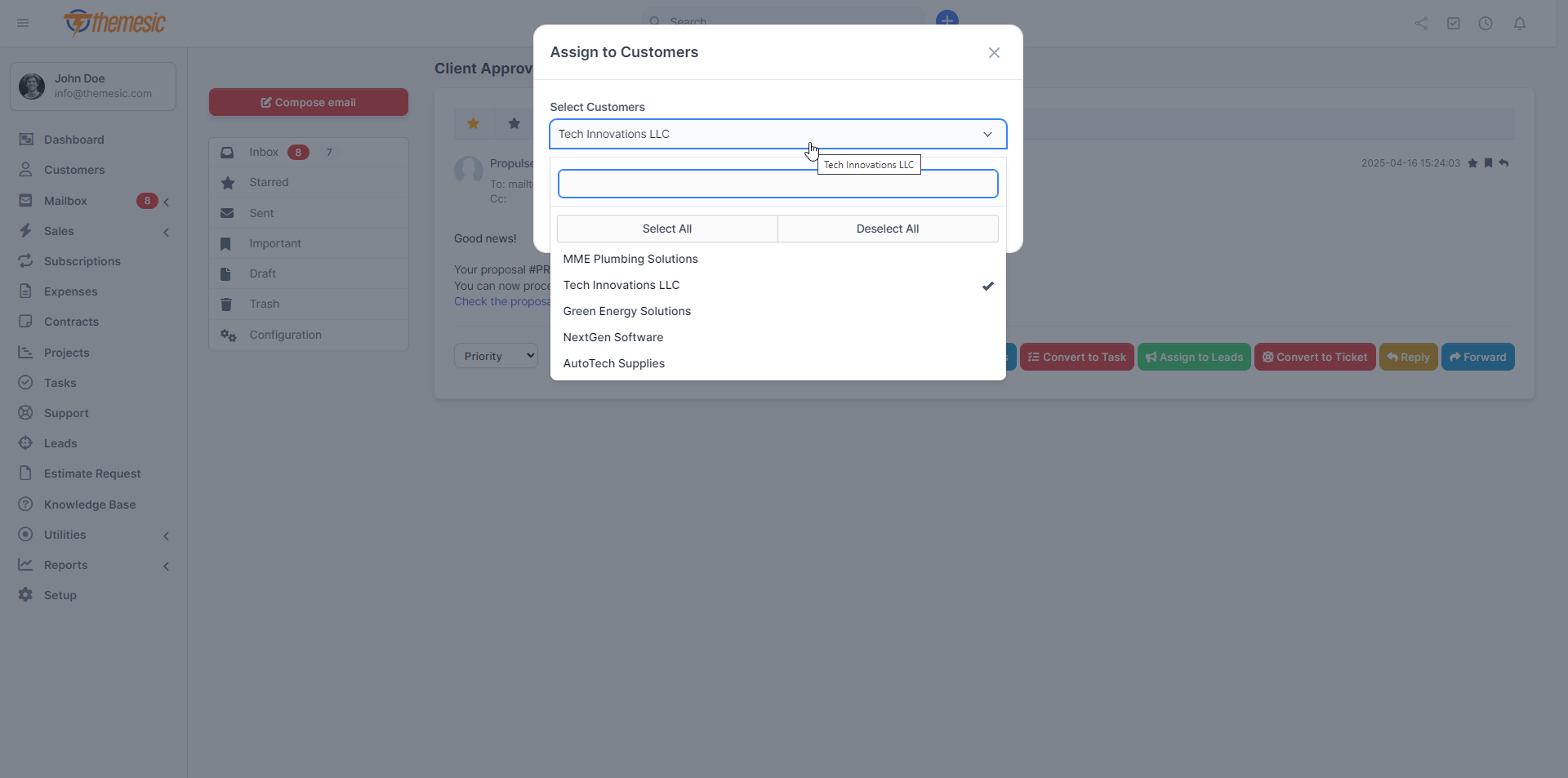Open the notifications bell icon
The image size is (1568, 778).
pyautogui.click(x=1521, y=23)
